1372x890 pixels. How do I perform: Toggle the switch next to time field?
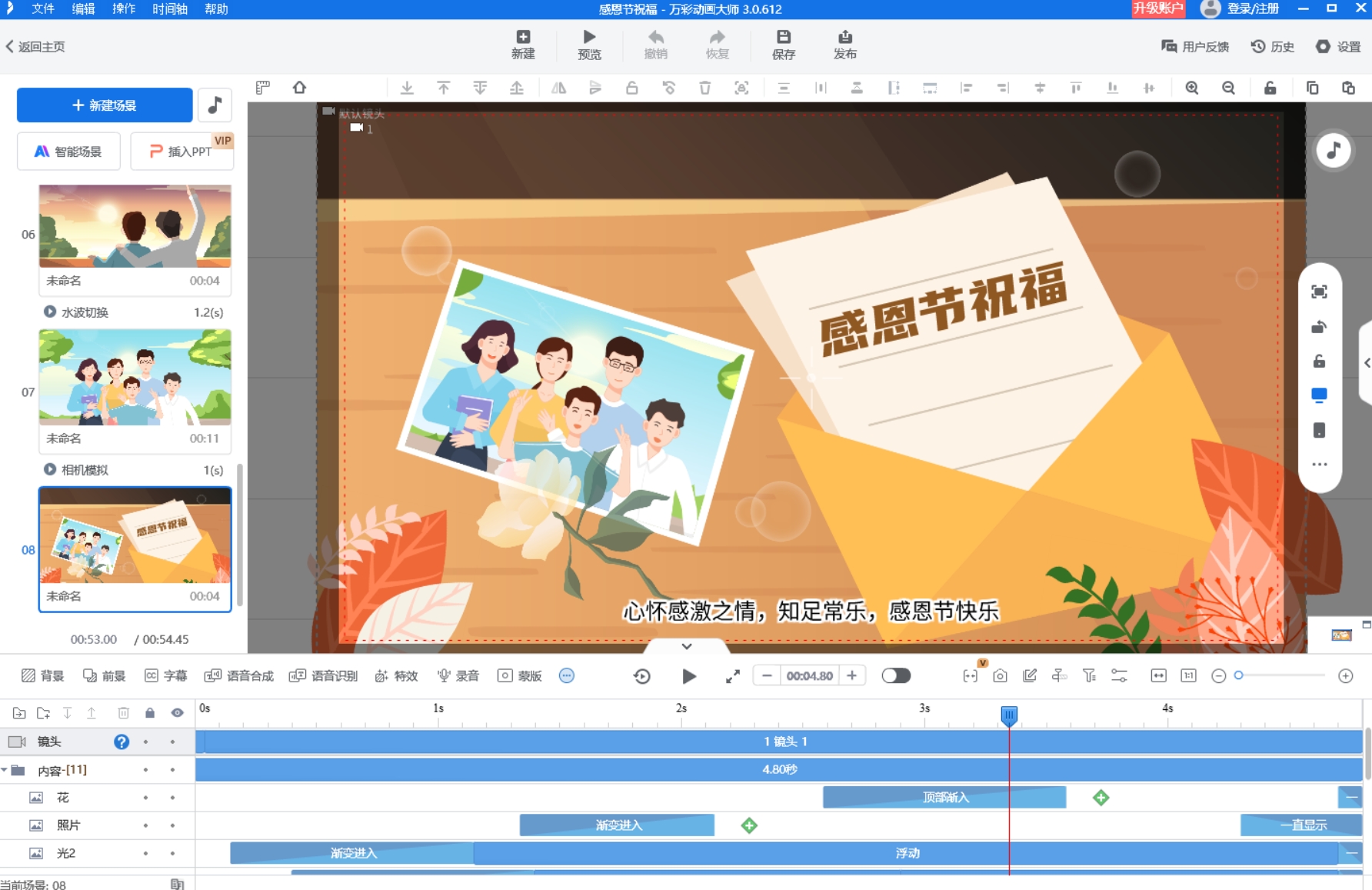click(896, 675)
